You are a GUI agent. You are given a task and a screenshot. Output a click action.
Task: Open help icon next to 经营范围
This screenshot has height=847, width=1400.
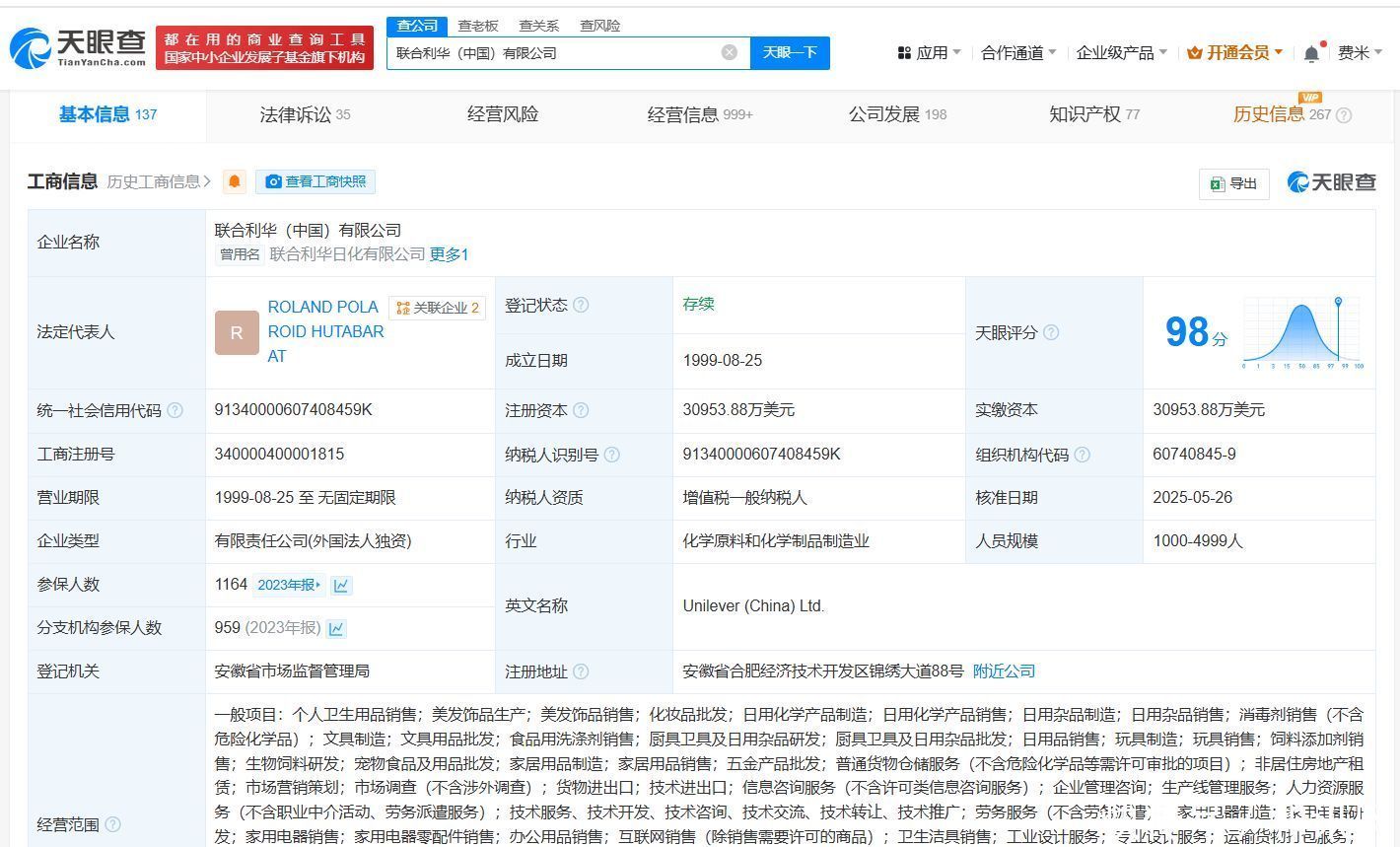pos(112,824)
